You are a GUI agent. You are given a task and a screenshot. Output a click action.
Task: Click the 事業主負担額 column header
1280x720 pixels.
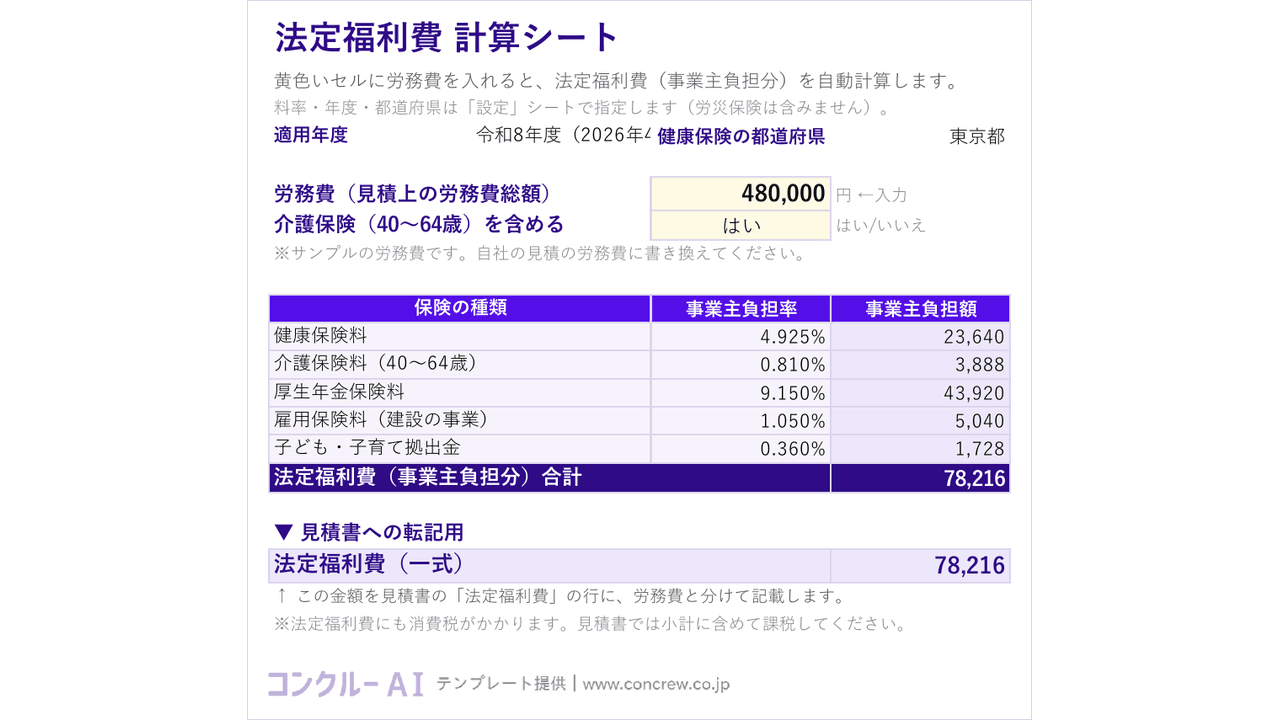920,308
